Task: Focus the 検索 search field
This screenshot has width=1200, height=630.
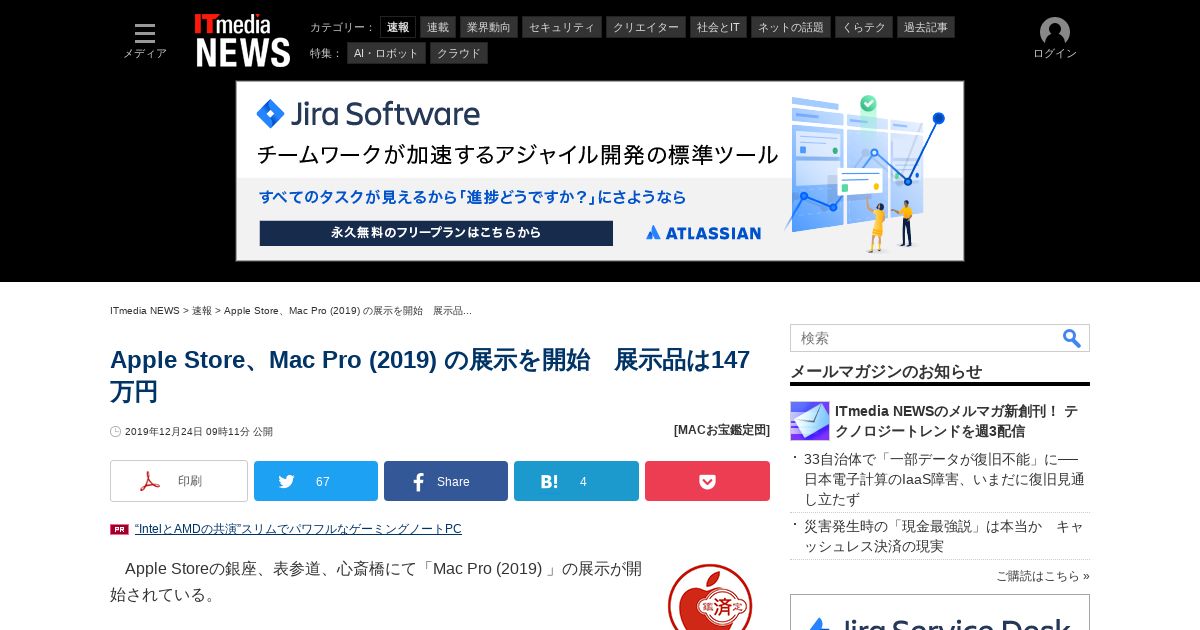Action: click(x=925, y=338)
